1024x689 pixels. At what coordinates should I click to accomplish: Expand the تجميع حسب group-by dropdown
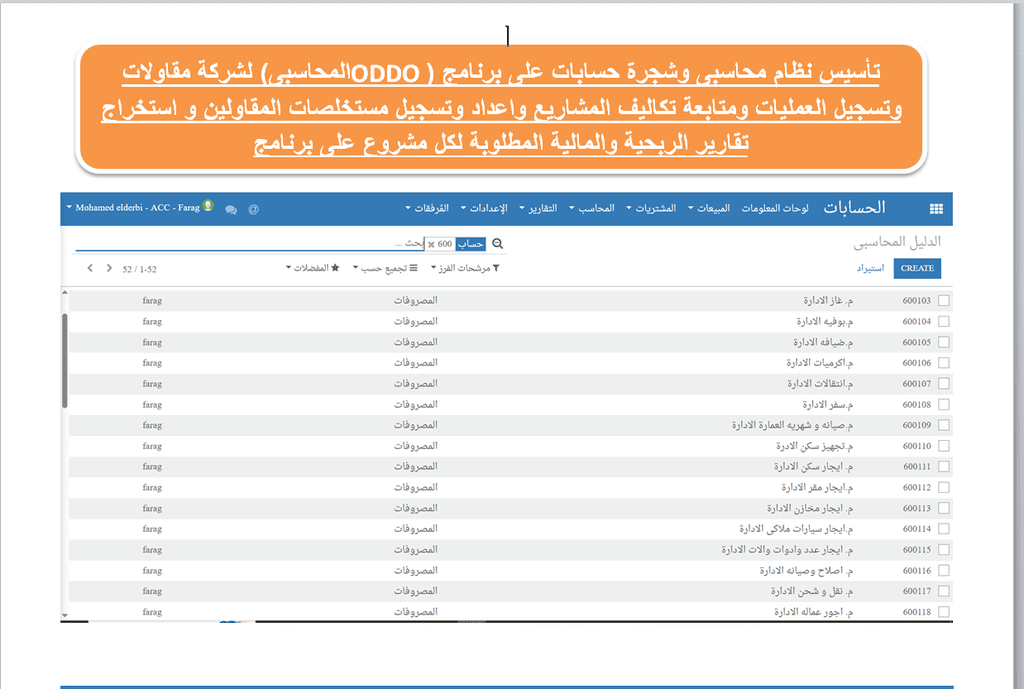tap(385, 268)
